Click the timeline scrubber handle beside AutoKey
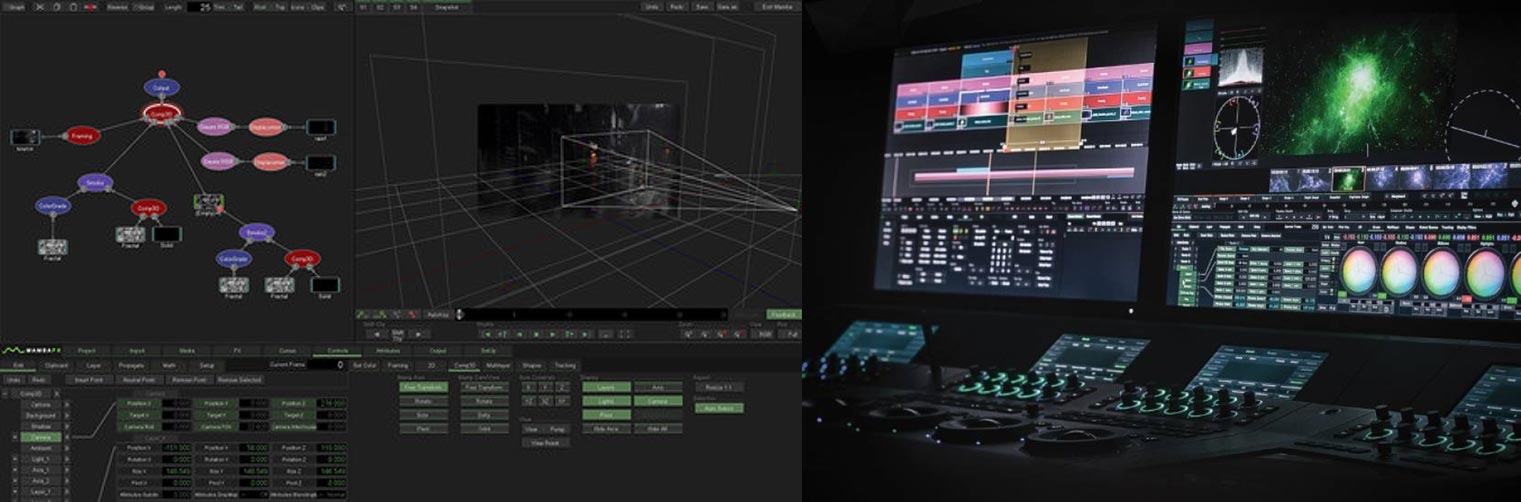Screen dimensions: 1521x502 click(x=460, y=314)
